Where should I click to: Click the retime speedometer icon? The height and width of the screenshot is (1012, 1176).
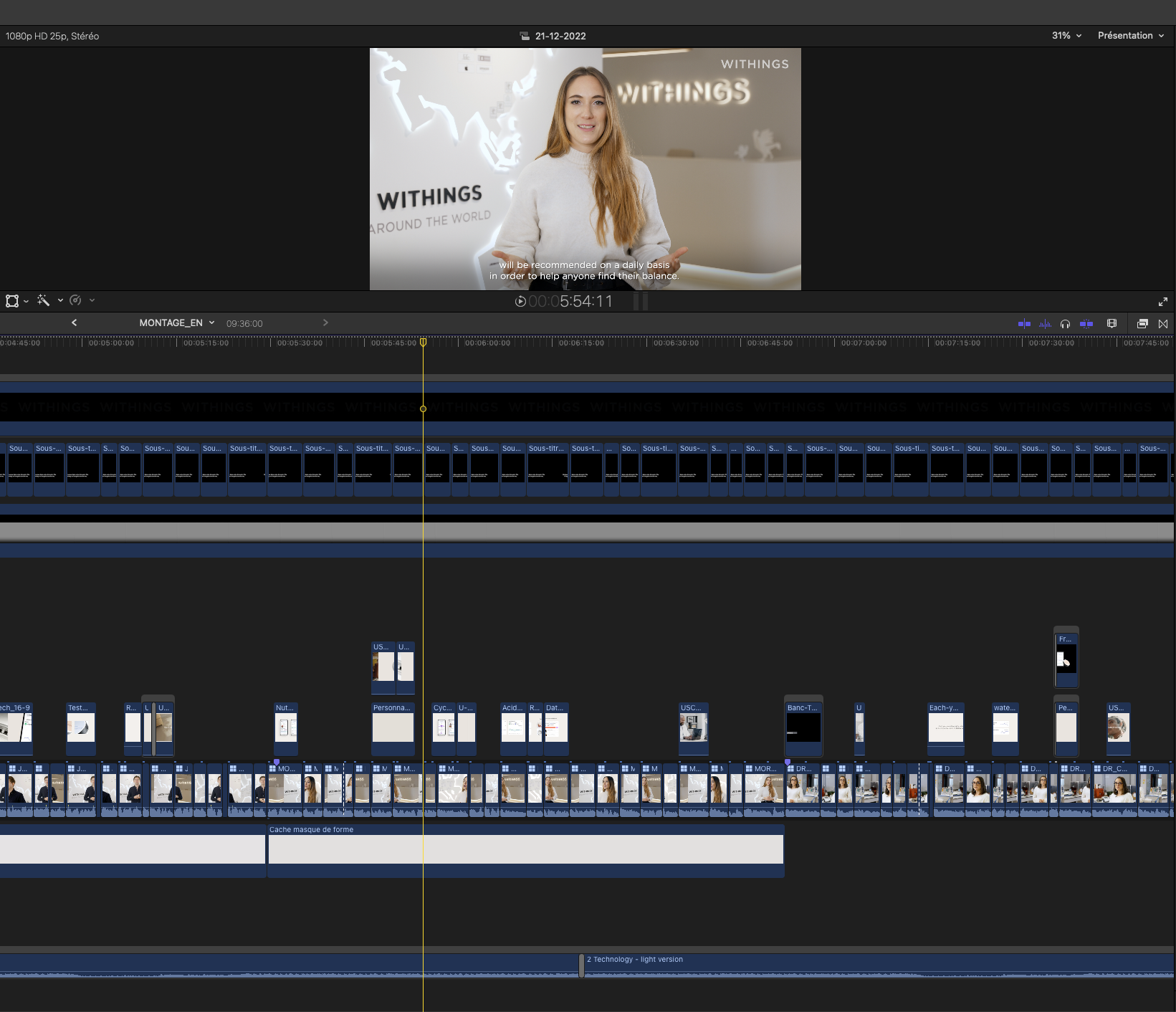(75, 300)
